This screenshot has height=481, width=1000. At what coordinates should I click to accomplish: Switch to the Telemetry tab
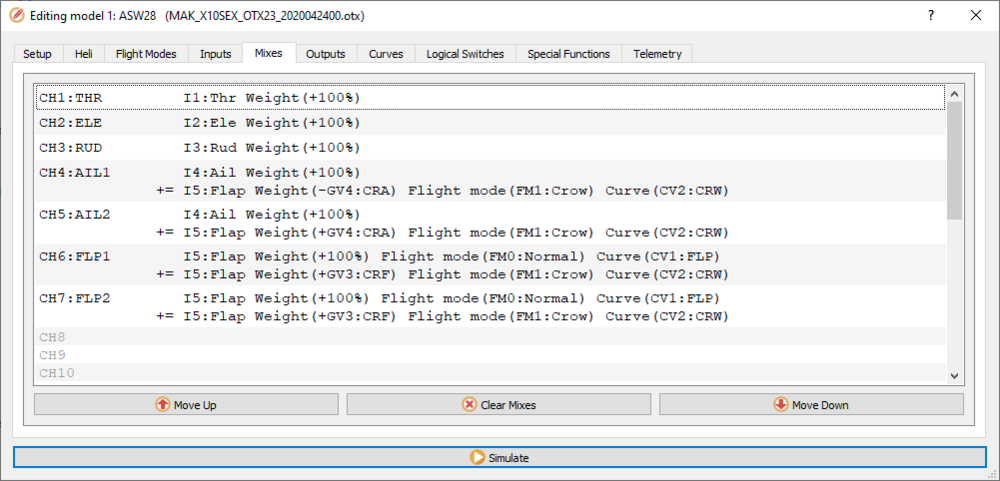point(658,54)
